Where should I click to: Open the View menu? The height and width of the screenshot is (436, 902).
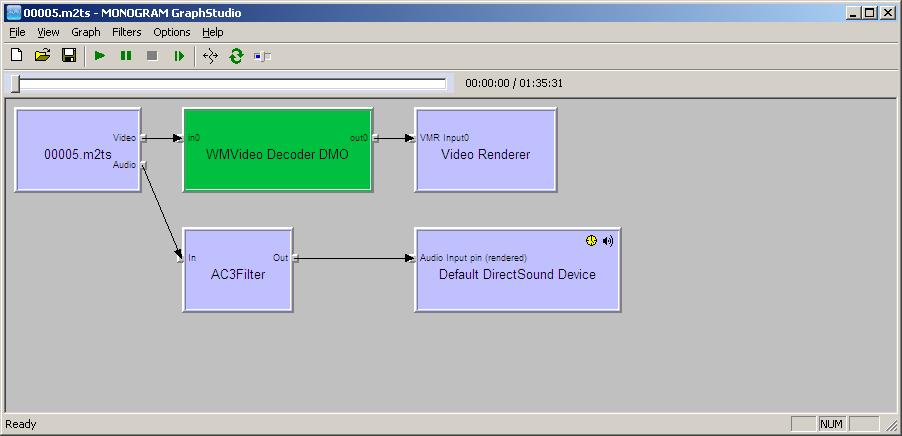click(x=48, y=32)
